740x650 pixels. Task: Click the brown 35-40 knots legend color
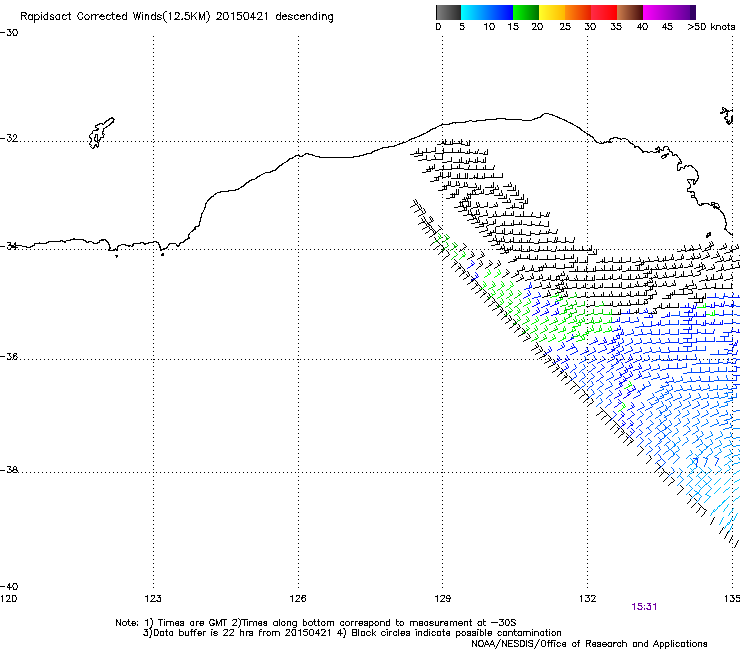click(630, 12)
